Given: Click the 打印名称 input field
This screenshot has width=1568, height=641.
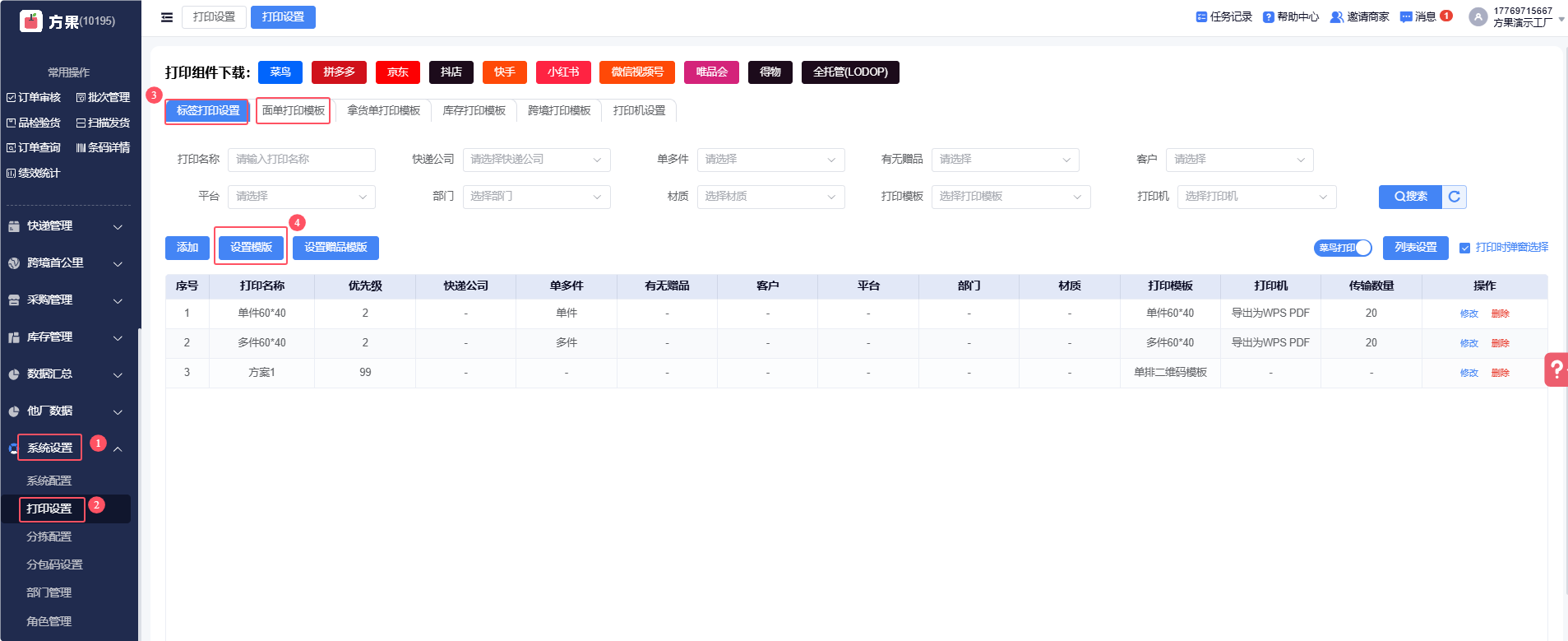Looking at the screenshot, I should tap(301, 160).
